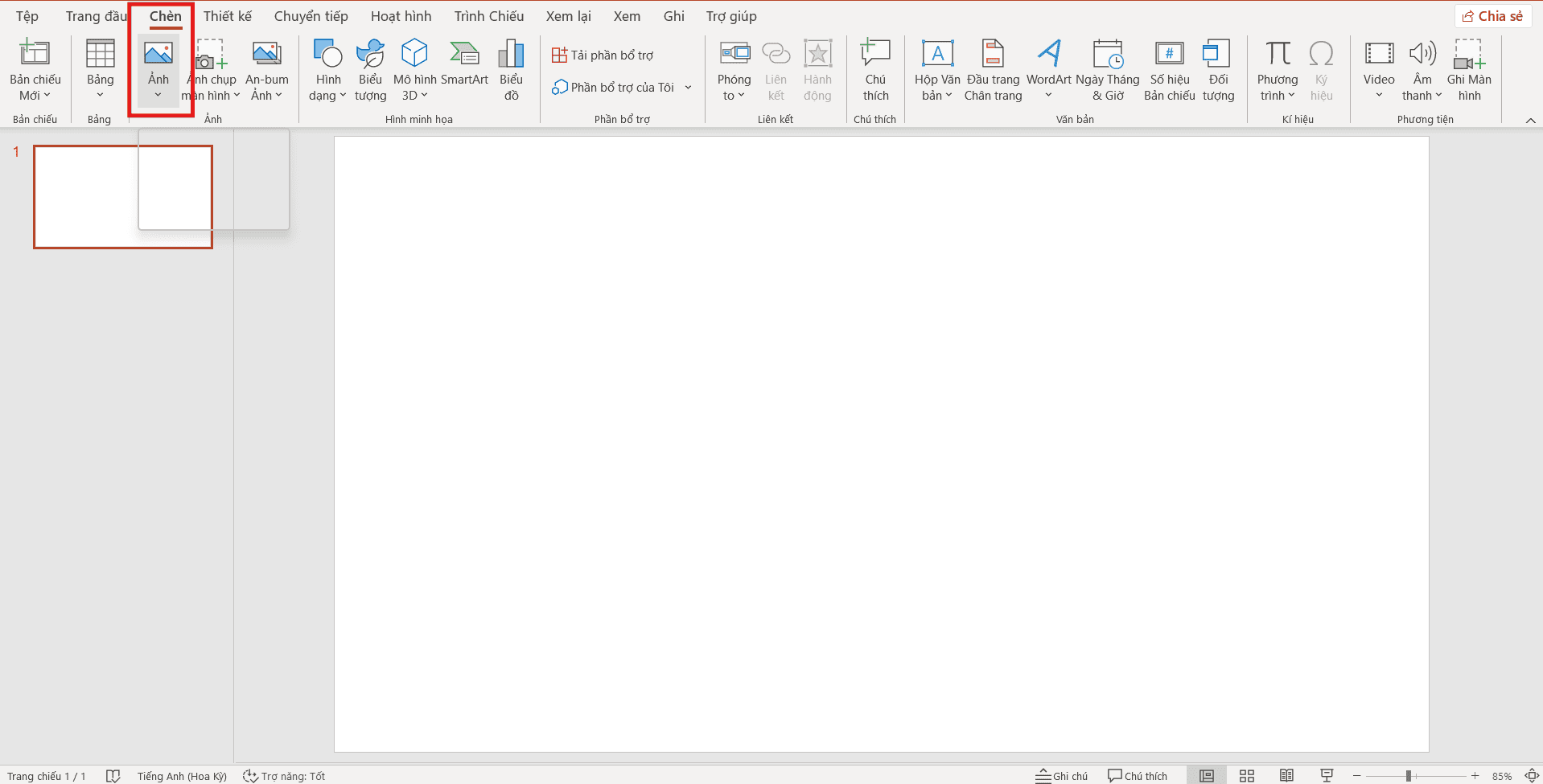The width and height of the screenshot is (1543, 784).
Task: Click Tải phần bổ trợ button
Action: click(x=603, y=55)
